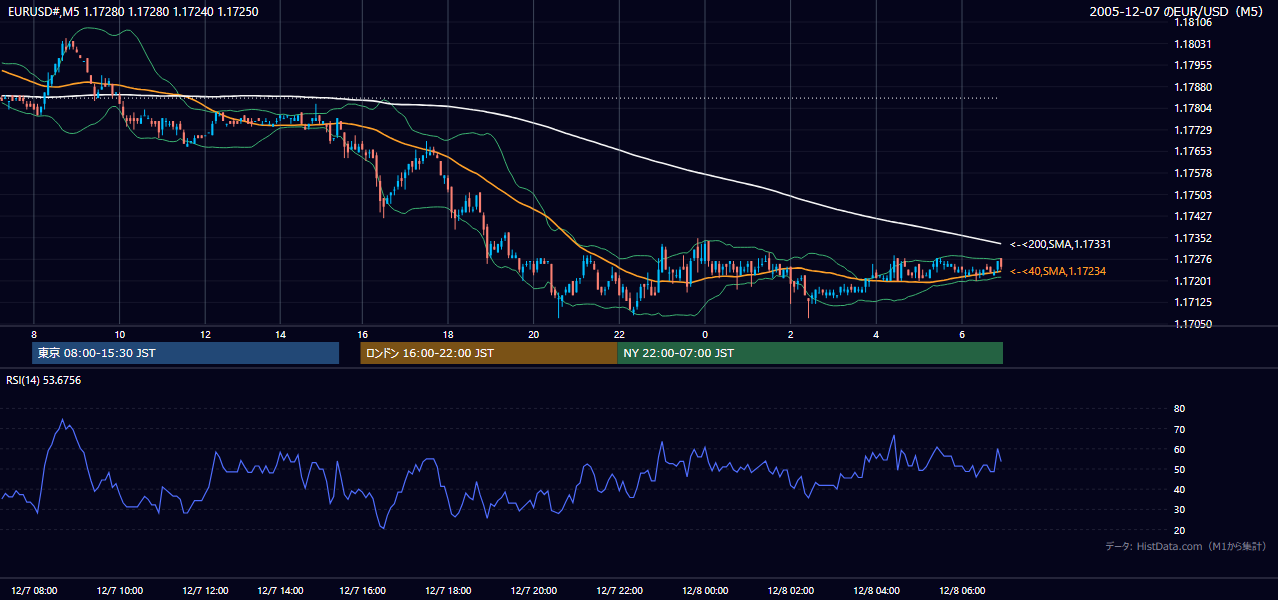
Task: Click the 12/8 04:00 date label
Action: (x=876, y=591)
